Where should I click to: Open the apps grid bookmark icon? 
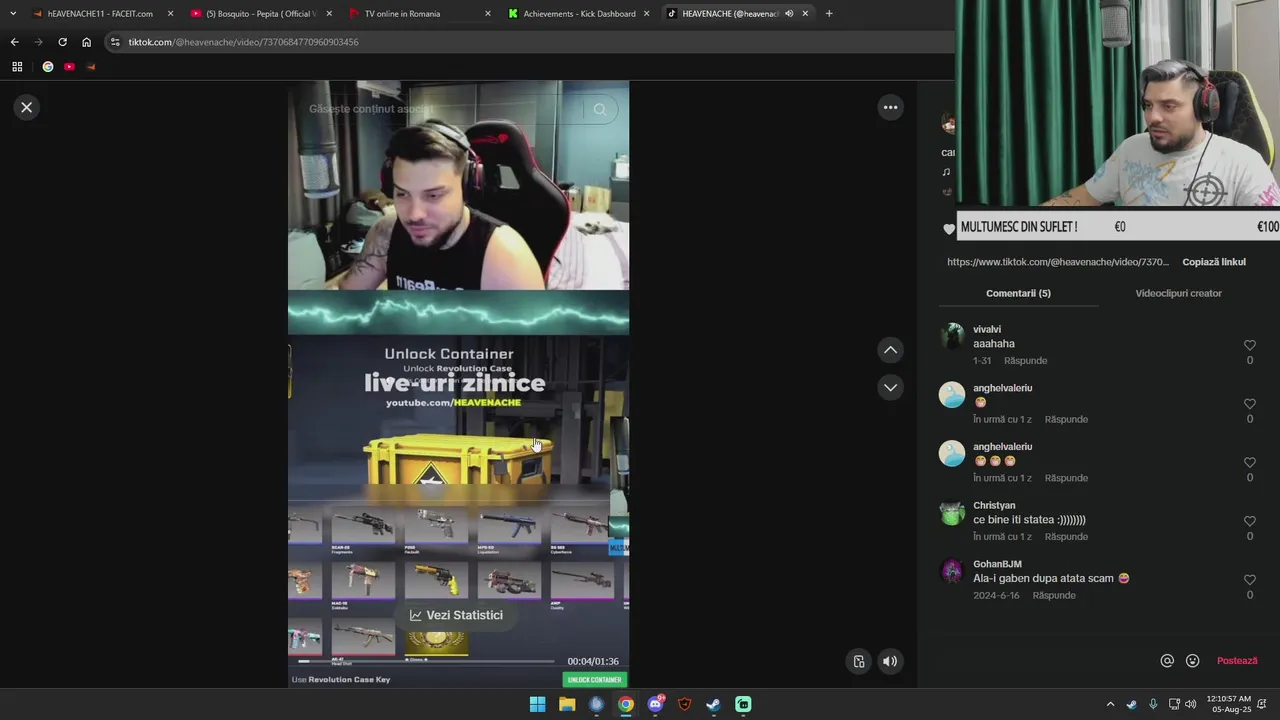point(17,67)
